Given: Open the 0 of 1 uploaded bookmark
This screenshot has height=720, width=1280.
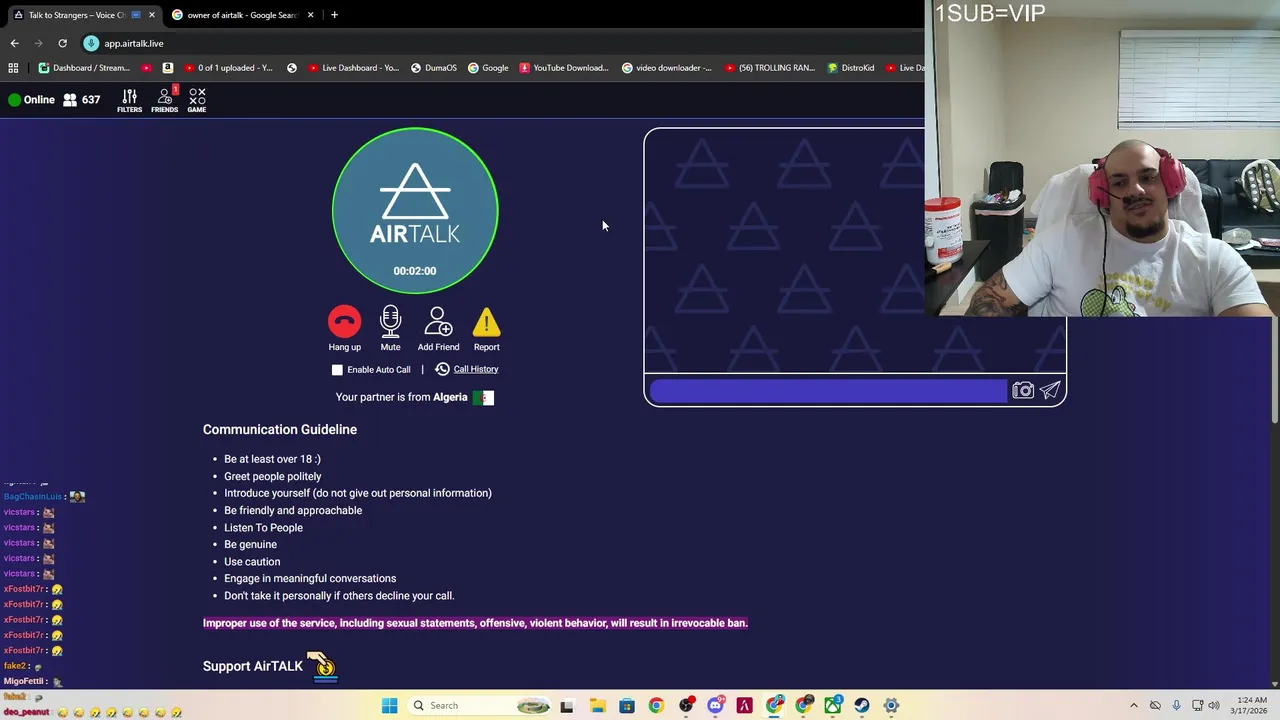Looking at the screenshot, I should point(228,68).
